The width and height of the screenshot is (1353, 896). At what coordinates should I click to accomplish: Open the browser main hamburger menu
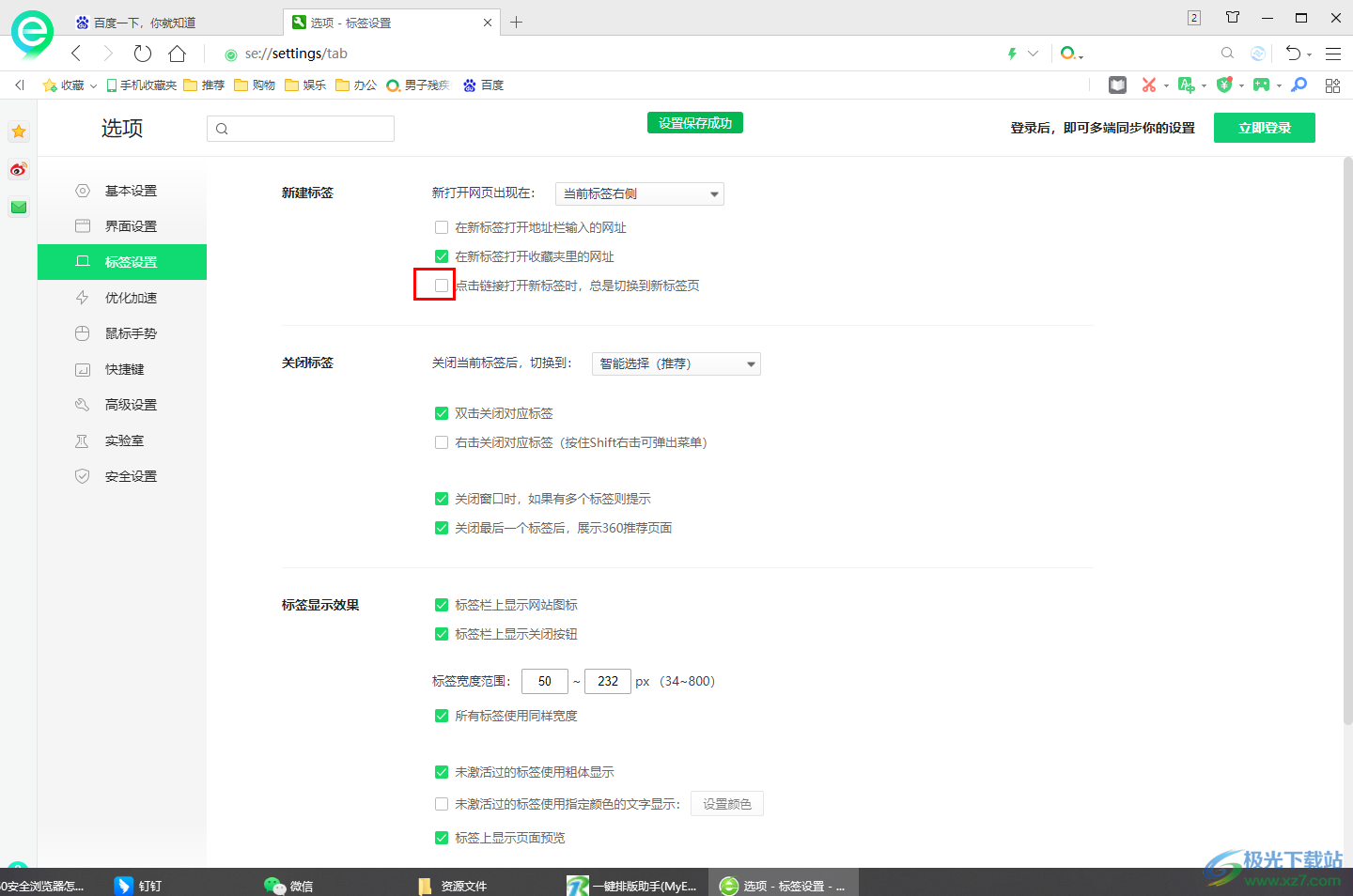click(1333, 54)
